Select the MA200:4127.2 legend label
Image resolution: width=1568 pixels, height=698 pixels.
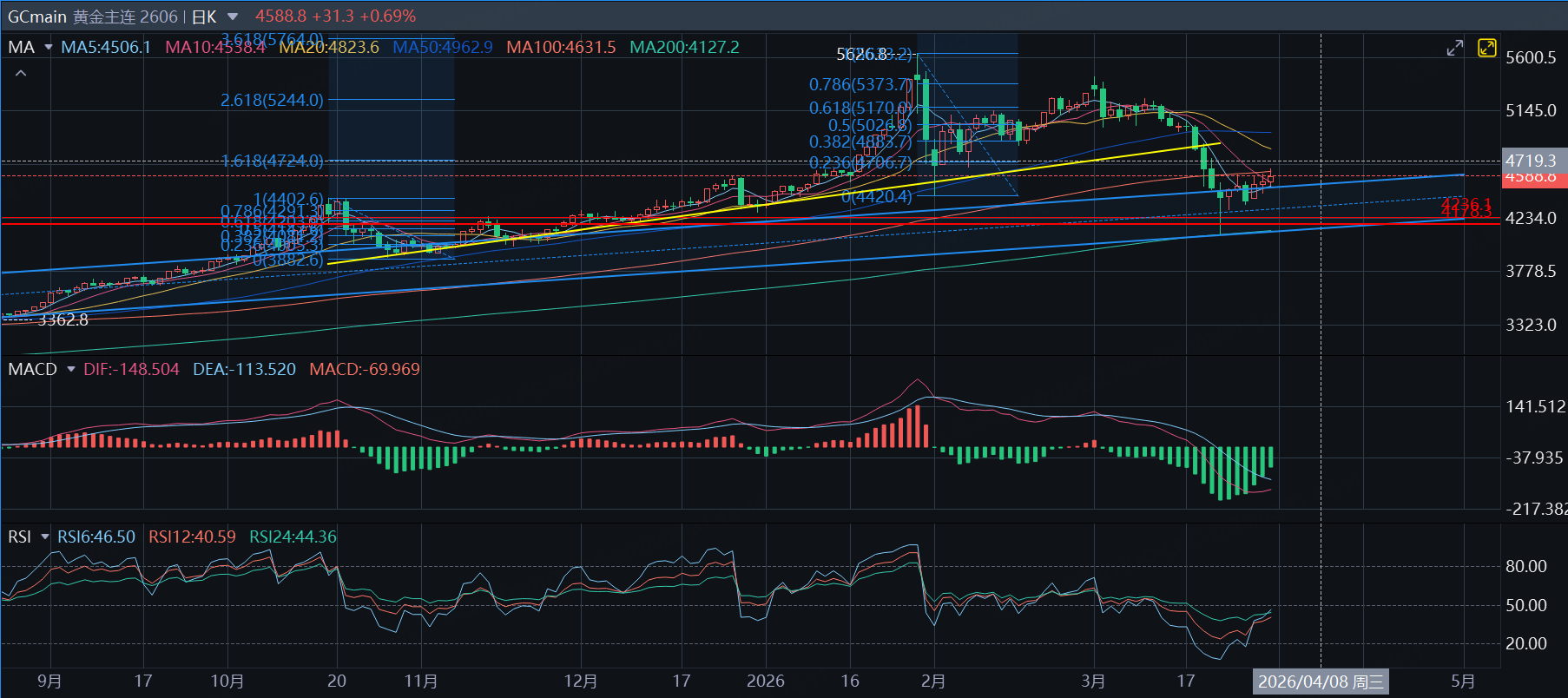pos(684,47)
